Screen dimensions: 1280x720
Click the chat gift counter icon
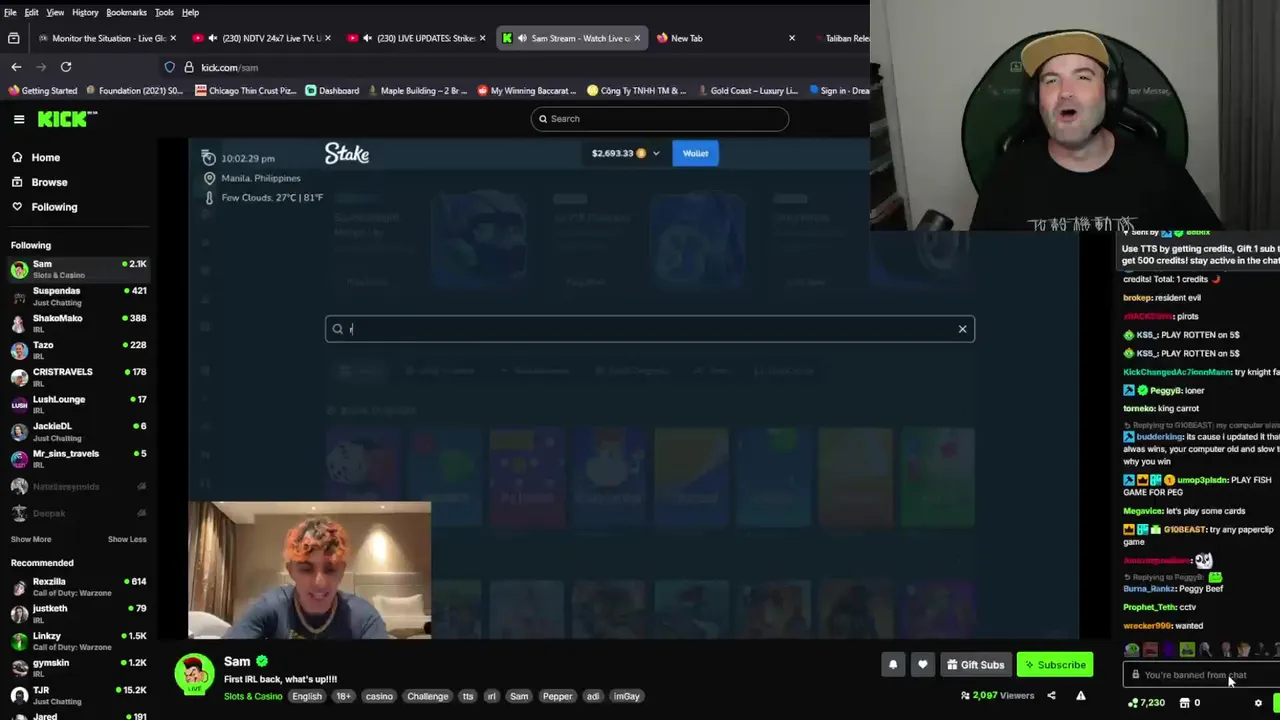pyautogui.click(x=1184, y=703)
